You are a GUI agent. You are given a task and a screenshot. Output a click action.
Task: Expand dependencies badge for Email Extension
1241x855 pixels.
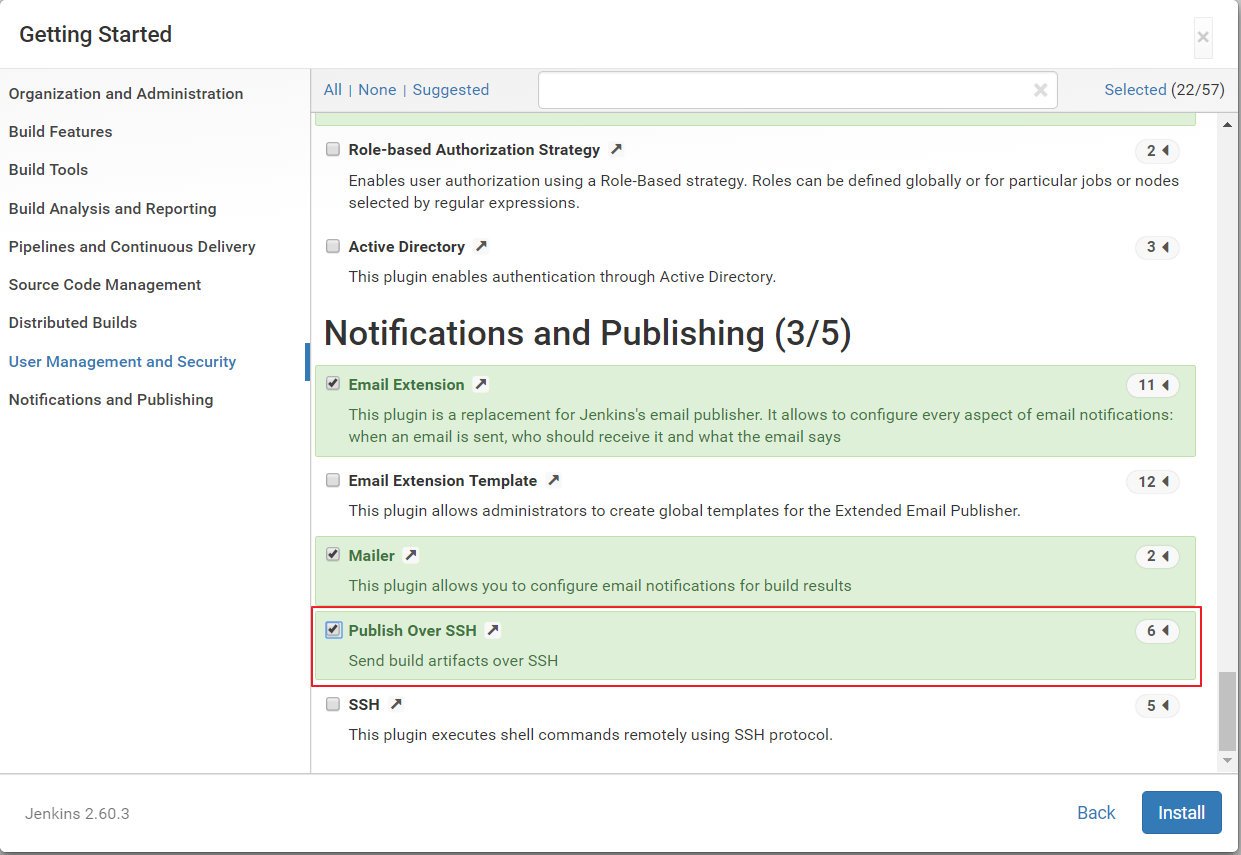point(1152,385)
